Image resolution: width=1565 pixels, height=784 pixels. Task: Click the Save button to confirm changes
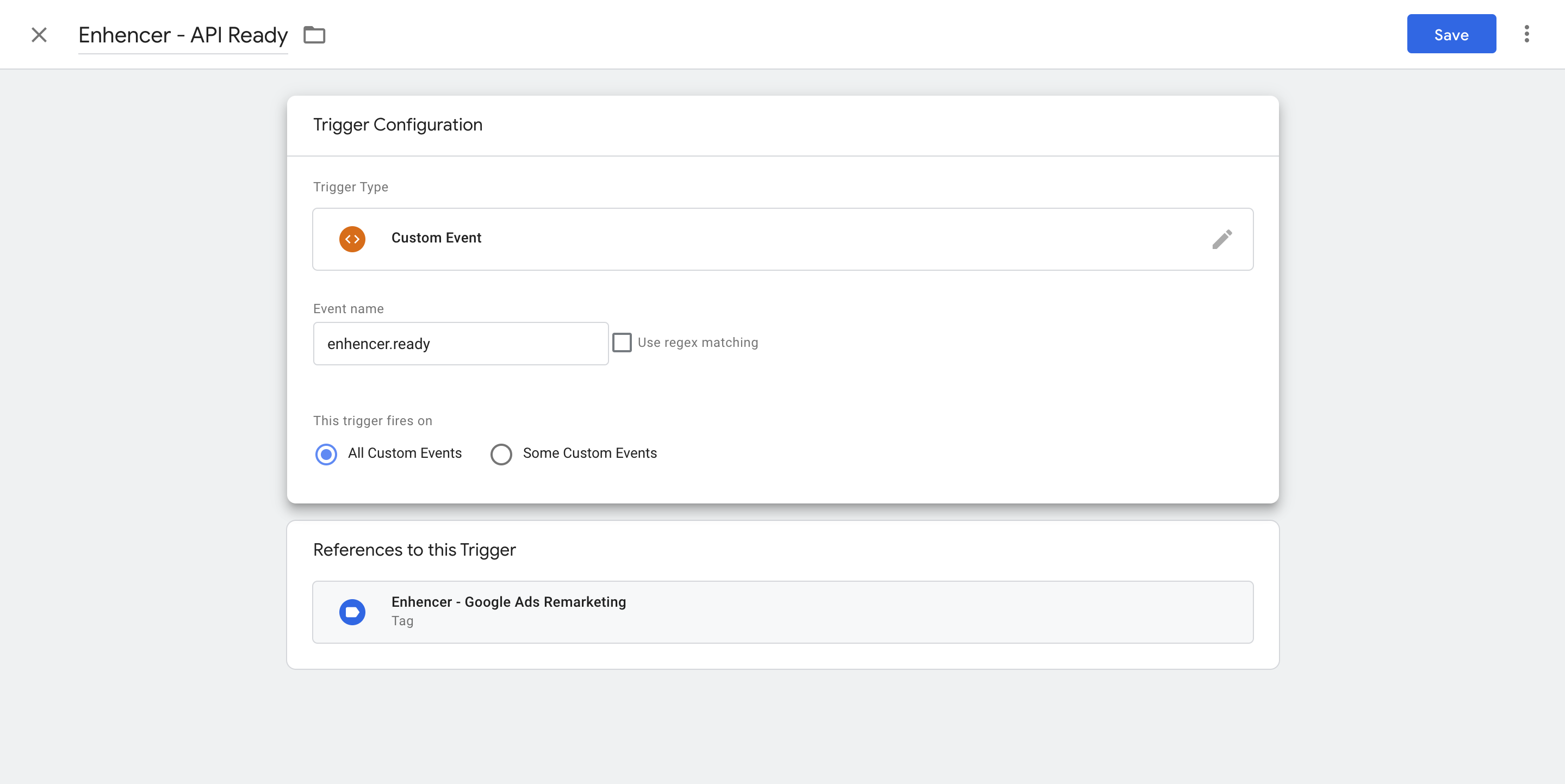(1451, 33)
